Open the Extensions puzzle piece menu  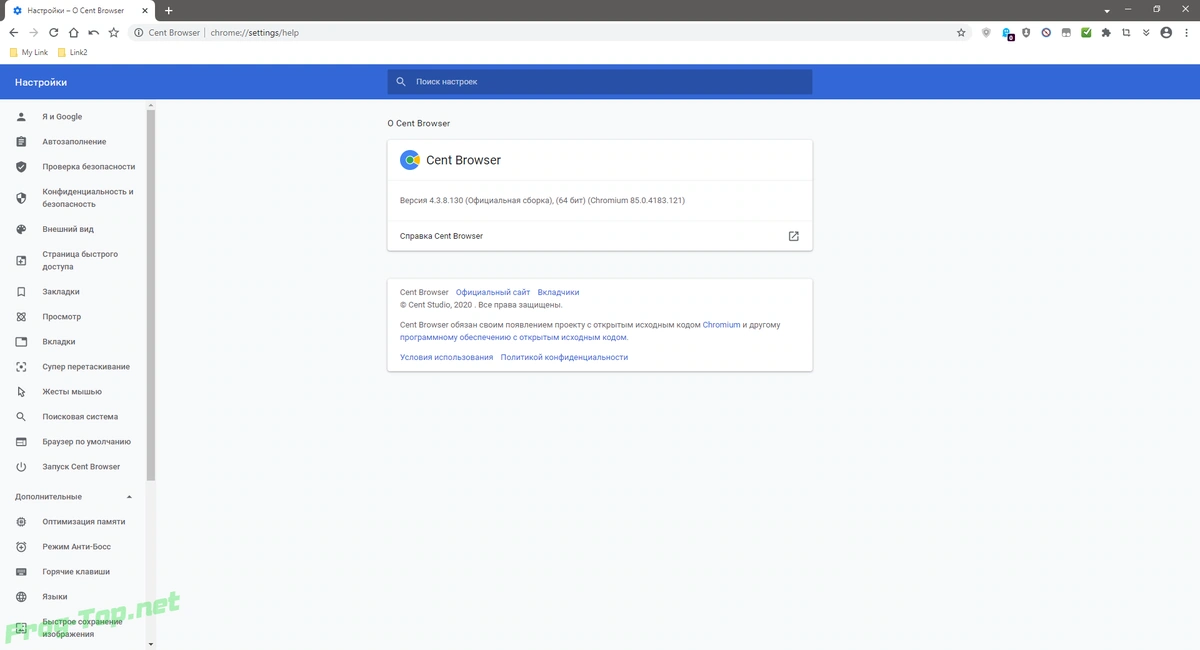tap(1106, 32)
